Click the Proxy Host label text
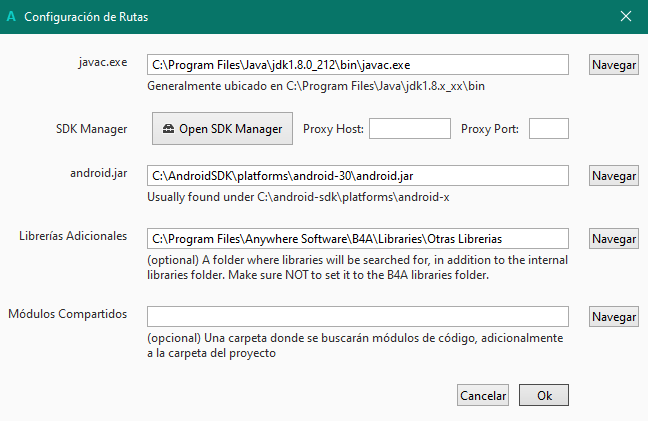The image size is (648, 421). (x=334, y=129)
